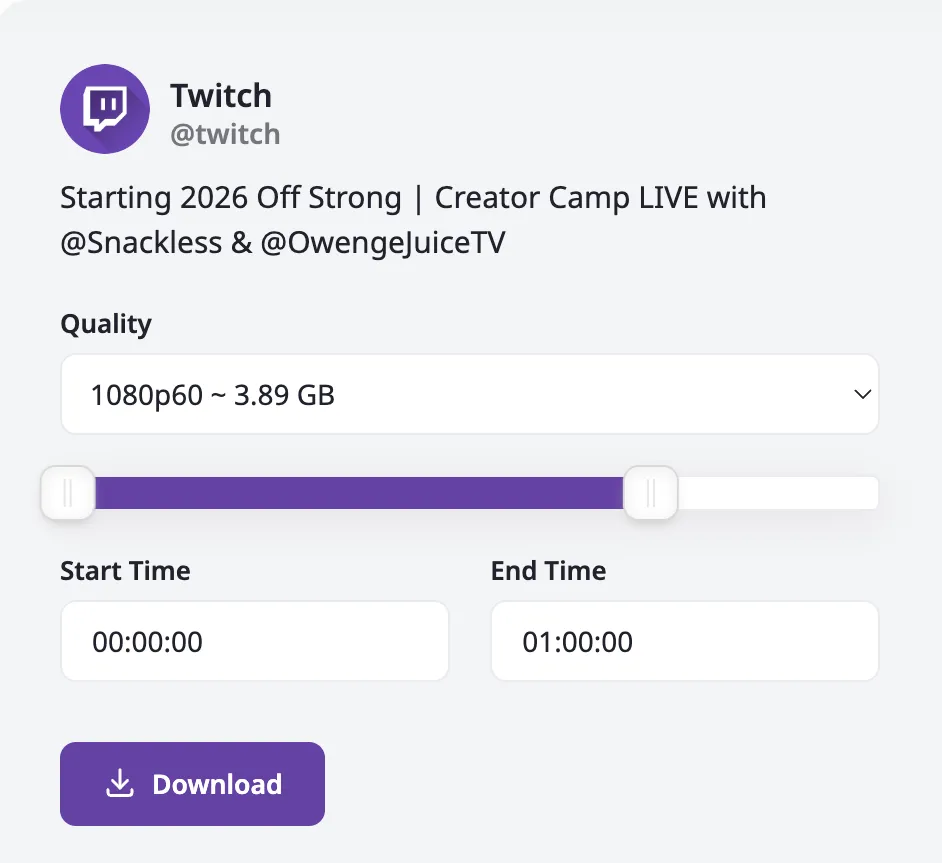Click the Start Time label
942x863 pixels.
coord(125,571)
